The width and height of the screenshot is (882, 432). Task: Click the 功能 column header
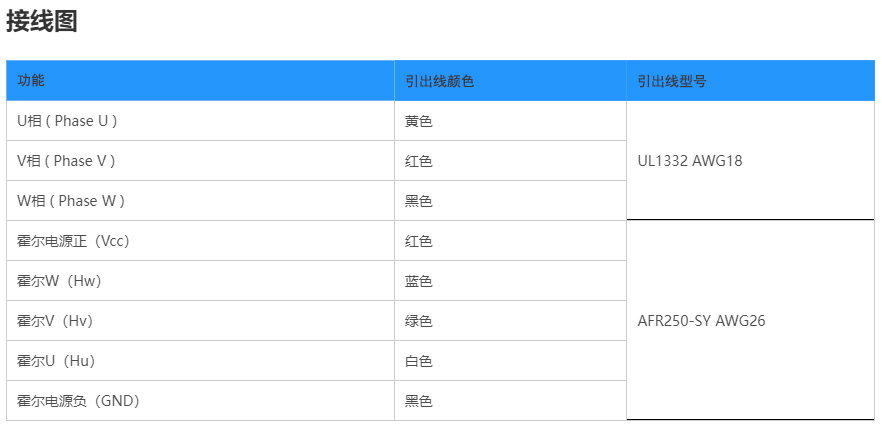click(31, 81)
